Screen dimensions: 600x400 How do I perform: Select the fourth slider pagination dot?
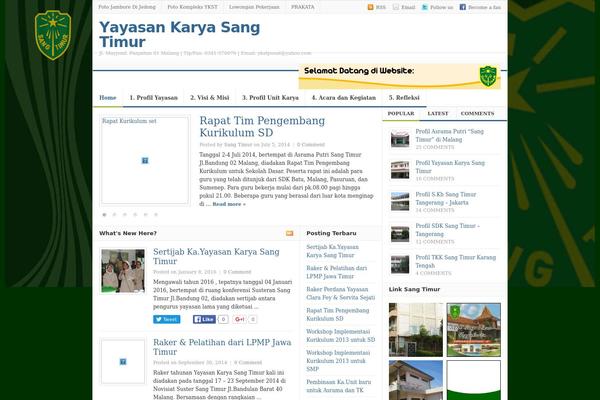[x=135, y=215]
